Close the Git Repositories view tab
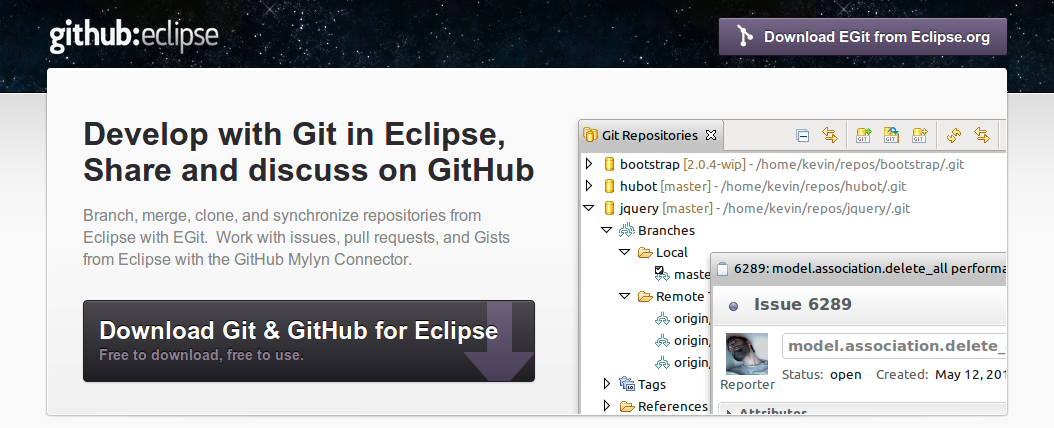Image resolution: width=1054 pixels, height=428 pixels. tap(711, 135)
